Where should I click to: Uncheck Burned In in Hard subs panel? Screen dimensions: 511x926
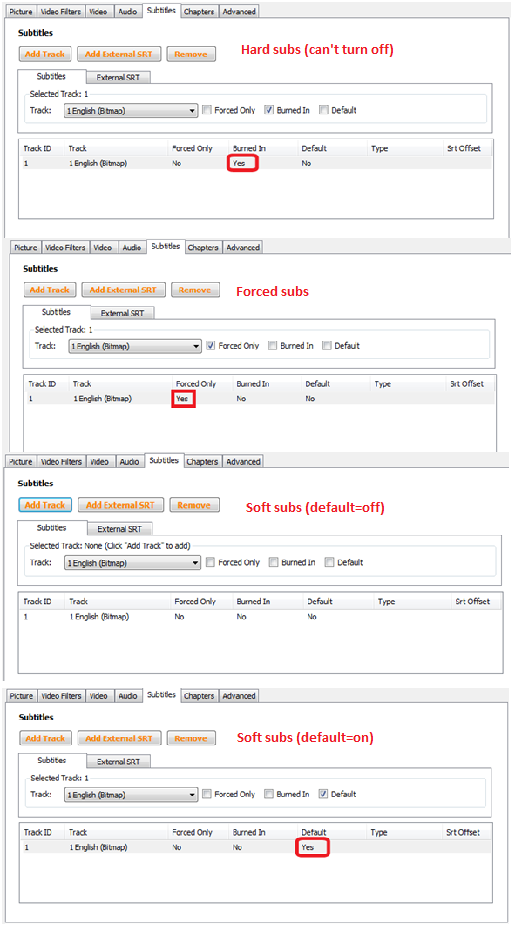[268, 110]
